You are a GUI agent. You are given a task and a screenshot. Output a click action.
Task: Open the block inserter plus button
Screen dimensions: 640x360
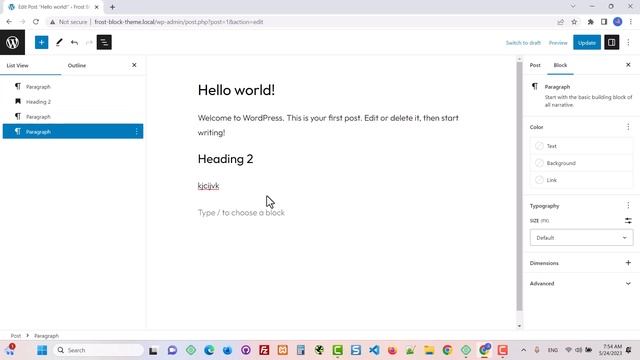pyautogui.click(x=41, y=42)
